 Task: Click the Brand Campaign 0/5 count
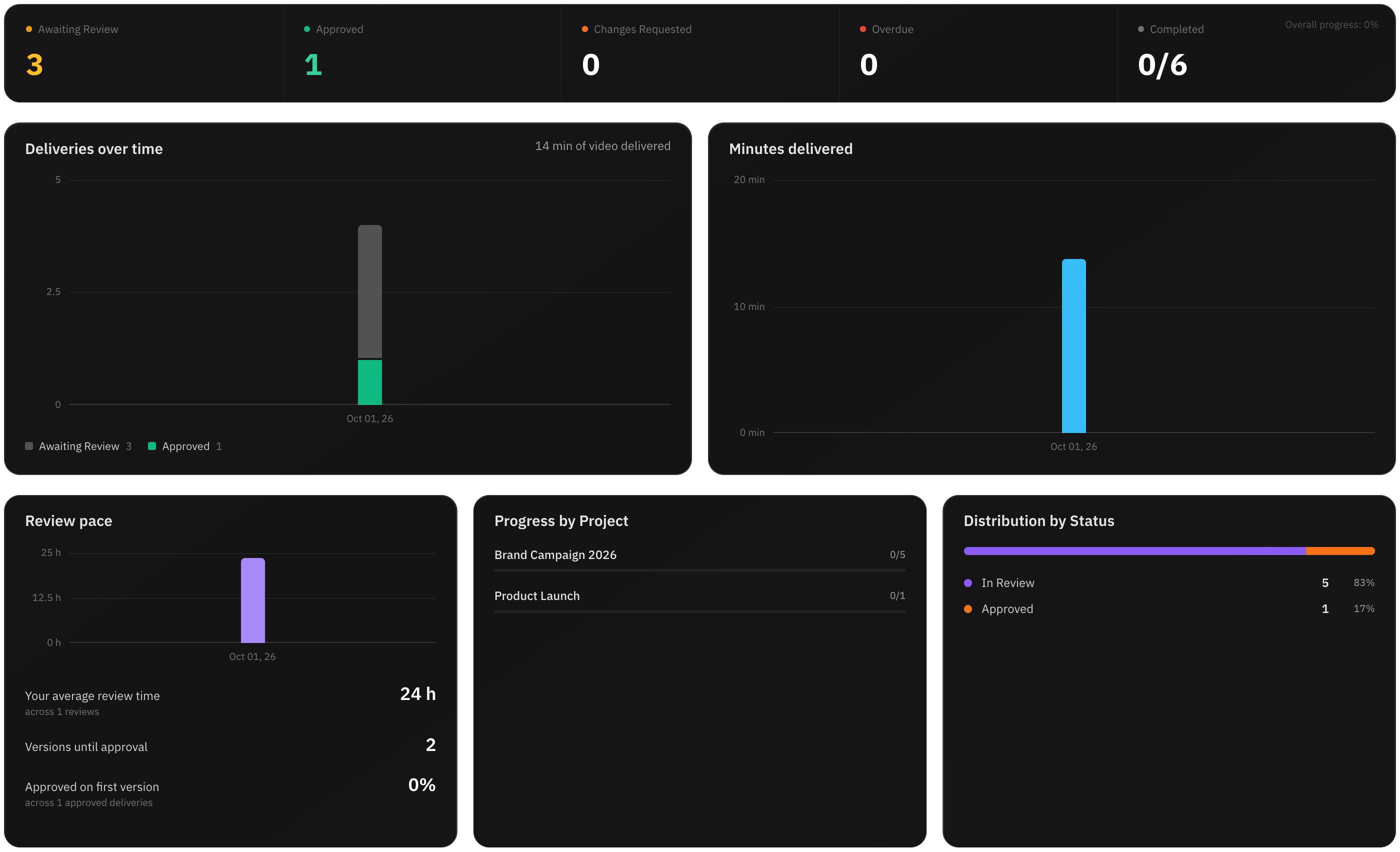(897, 554)
